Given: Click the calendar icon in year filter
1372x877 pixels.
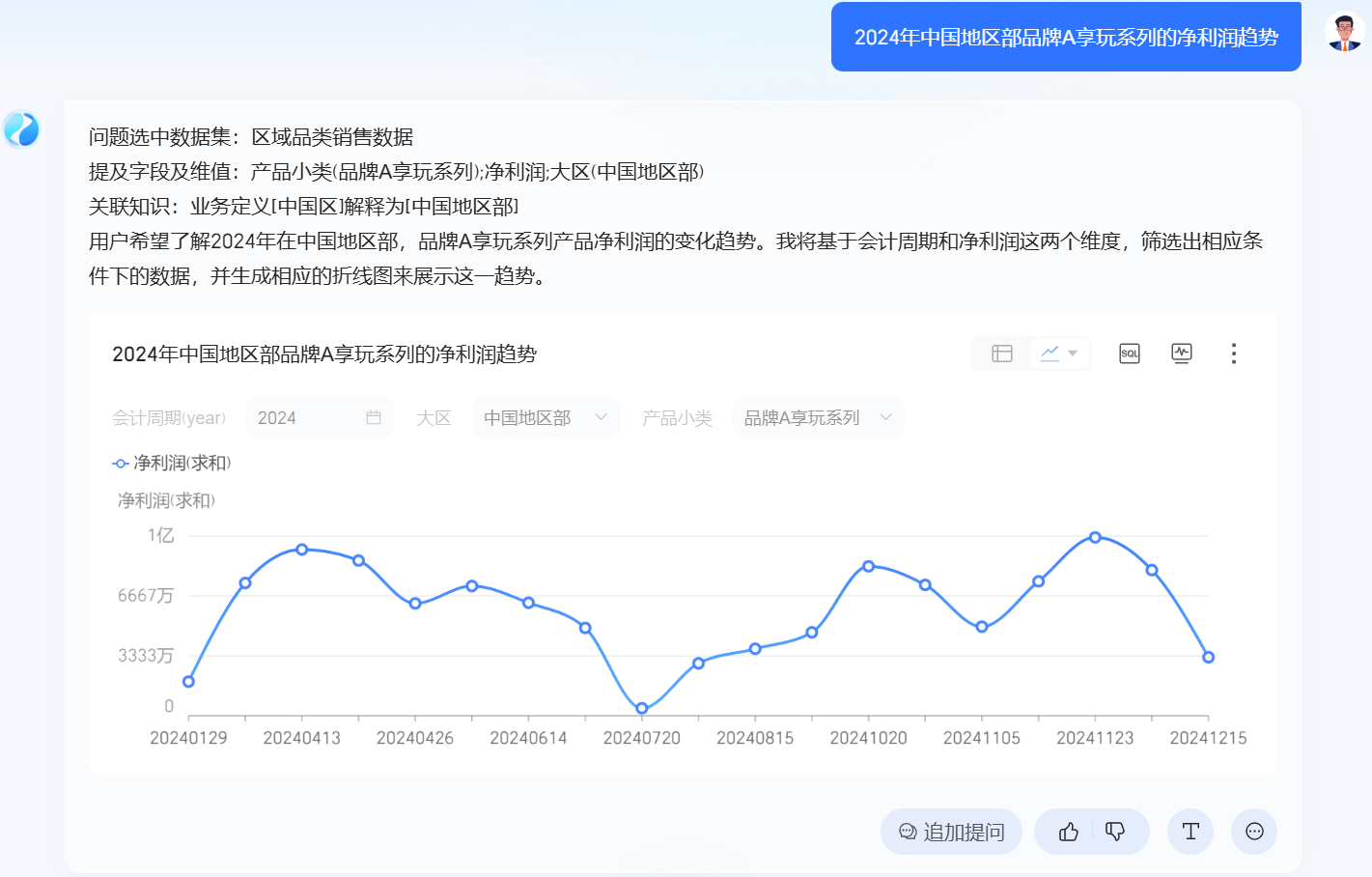Looking at the screenshot, I should click(374, 417).
